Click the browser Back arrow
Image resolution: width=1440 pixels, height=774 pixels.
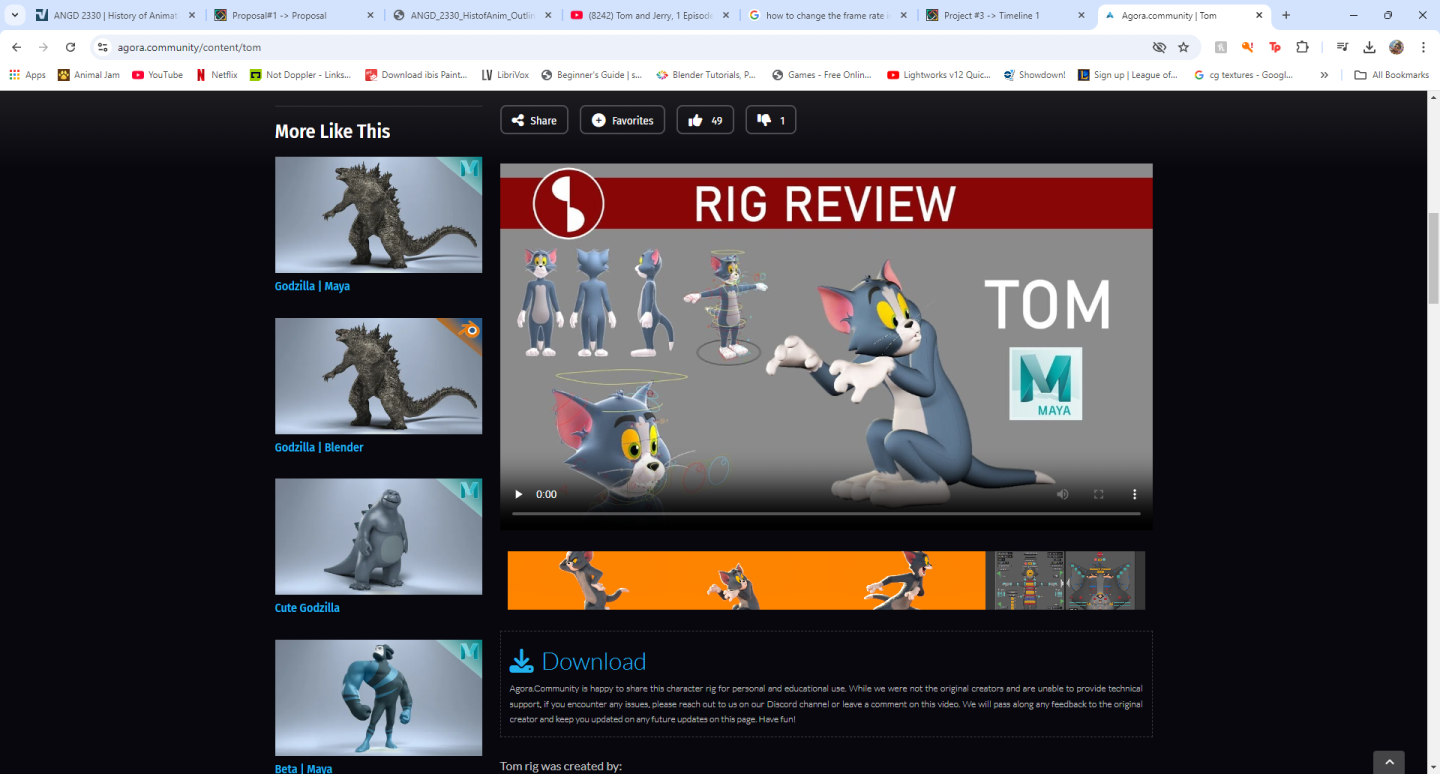16,47
